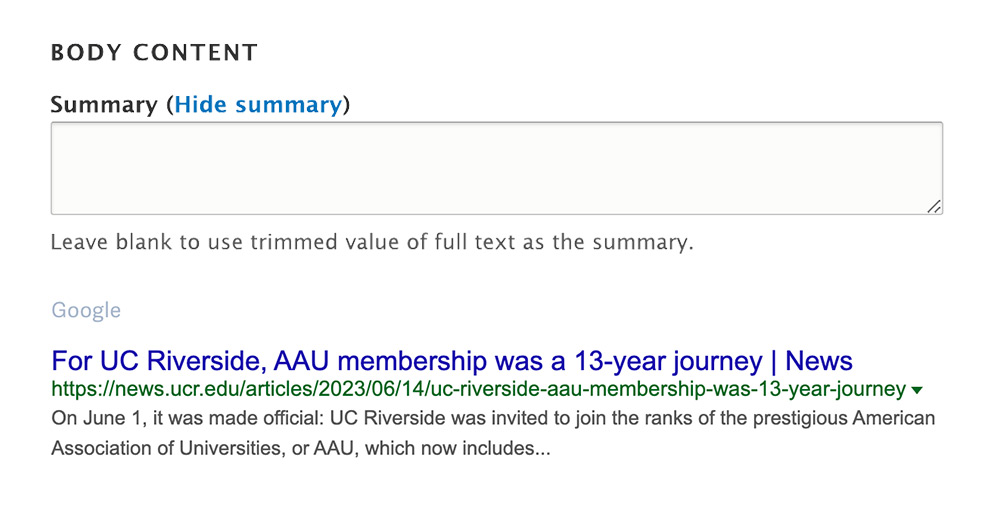
Task: Open the 'For UC Riverside, AAU membership' result title
Action: 452,361
